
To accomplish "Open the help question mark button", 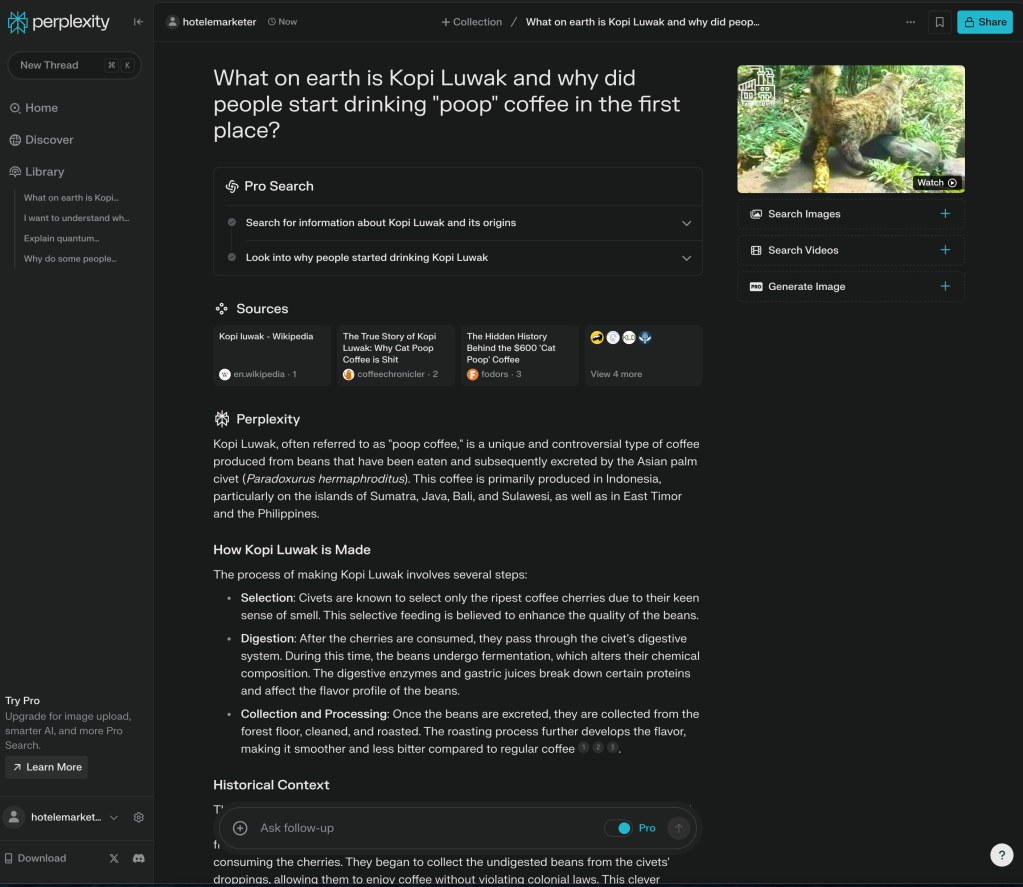I will (1001, 854).
